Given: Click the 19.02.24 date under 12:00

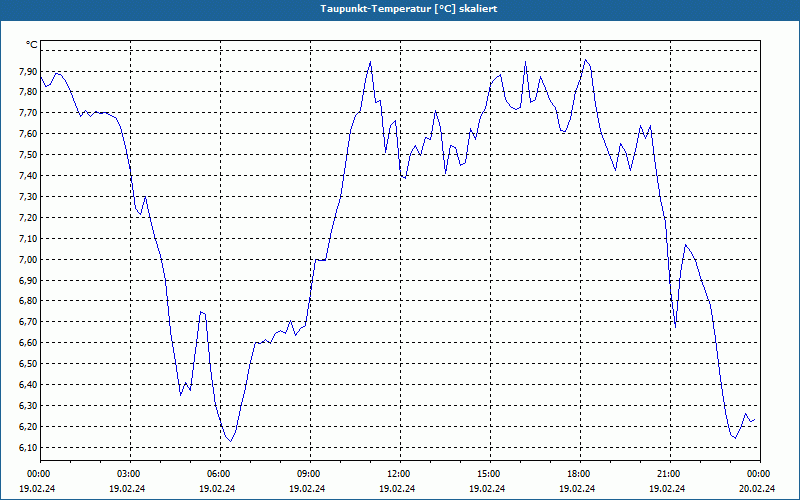Looking at the screenshot, I should pyautogui.click(x=397, y=488).
